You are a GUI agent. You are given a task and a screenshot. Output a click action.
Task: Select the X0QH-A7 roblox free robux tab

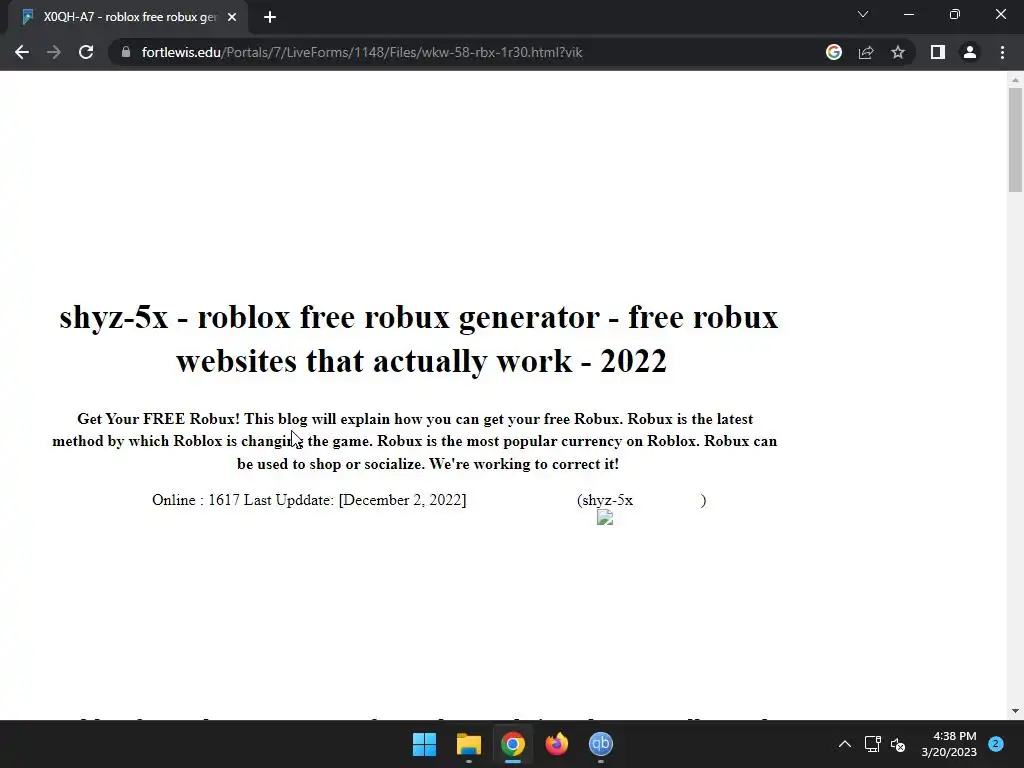(x=129, y=17)
